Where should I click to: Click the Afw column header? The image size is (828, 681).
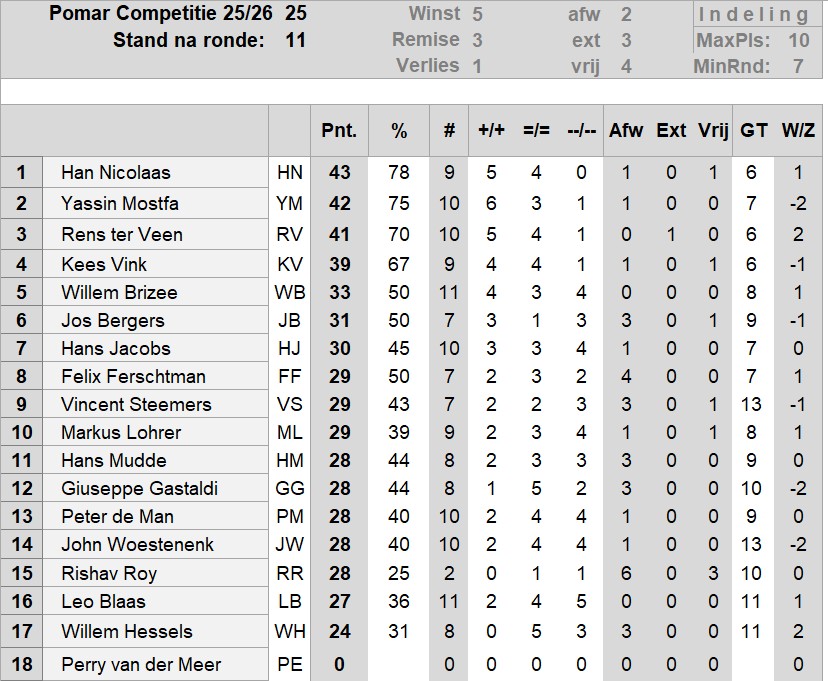626,130
